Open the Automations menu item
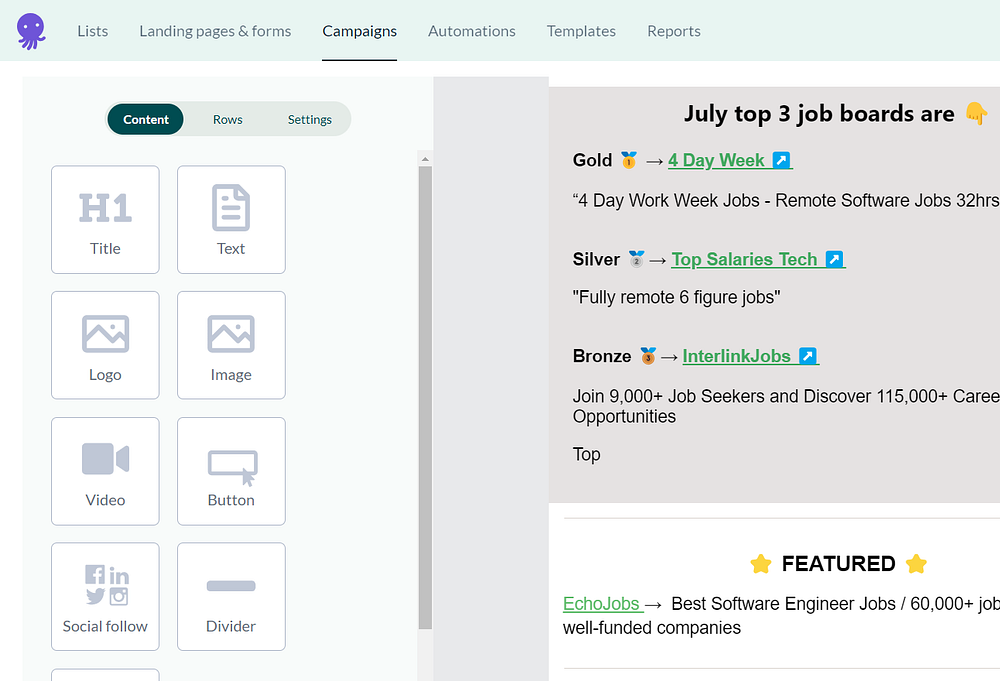The image size is (1000, 681). (471, 31)
